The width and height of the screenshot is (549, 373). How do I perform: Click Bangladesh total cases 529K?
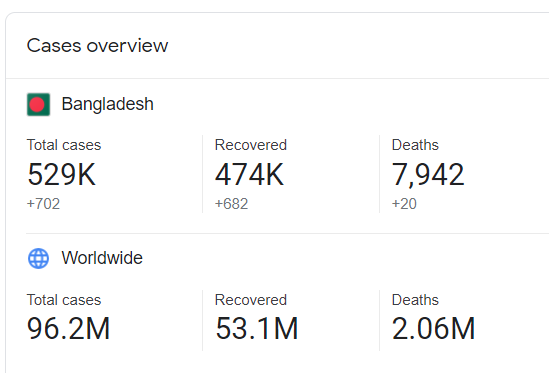coord(61,174)
